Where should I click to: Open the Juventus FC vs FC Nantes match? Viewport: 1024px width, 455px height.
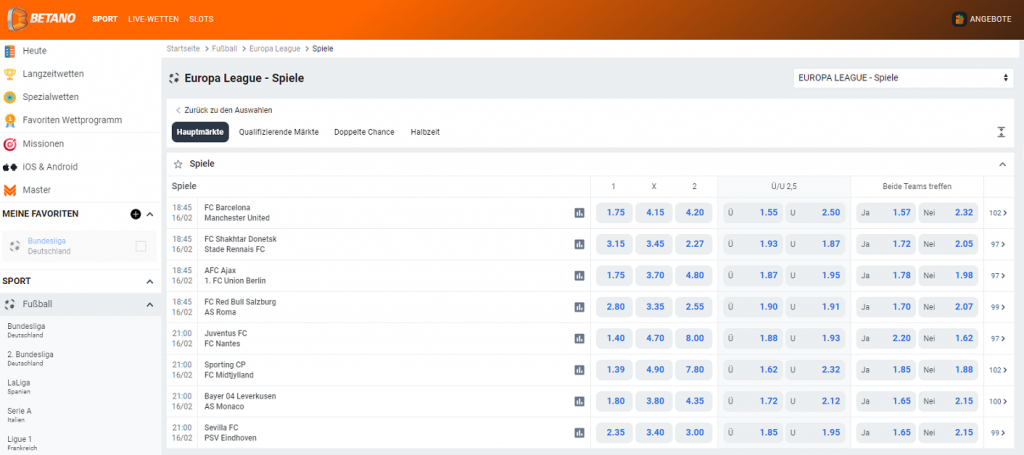[225, 338]
